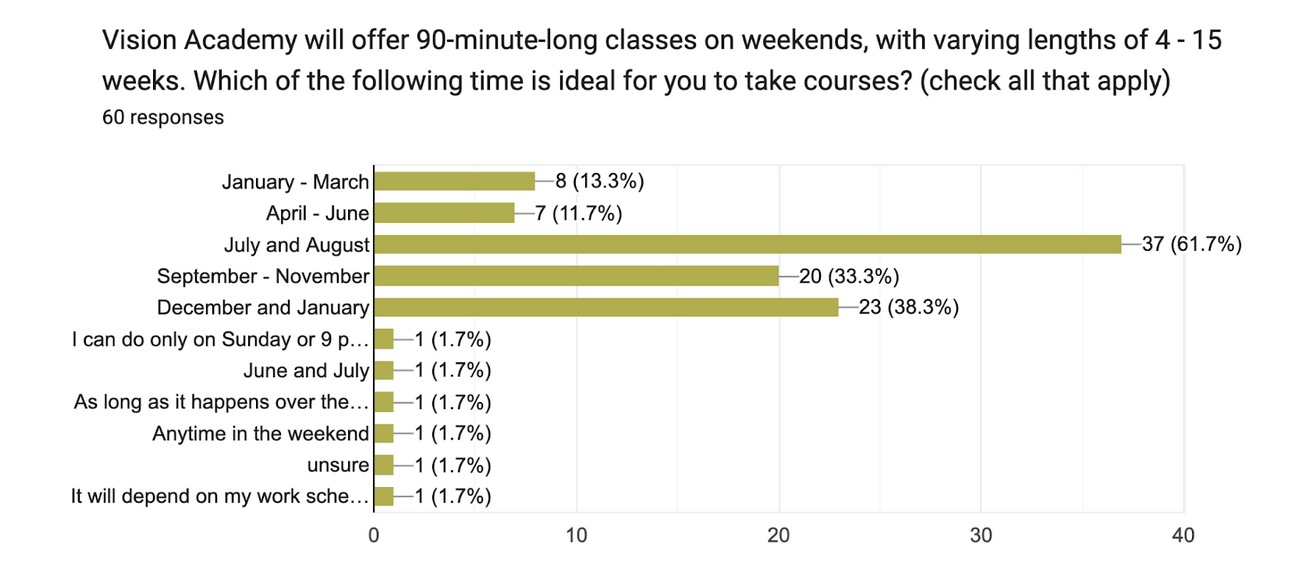Image resolution: width=1302 pixels, height=570 pixels.
Task: Click the Anytime in the weekend bar
Action: click(x=384, y=433)
